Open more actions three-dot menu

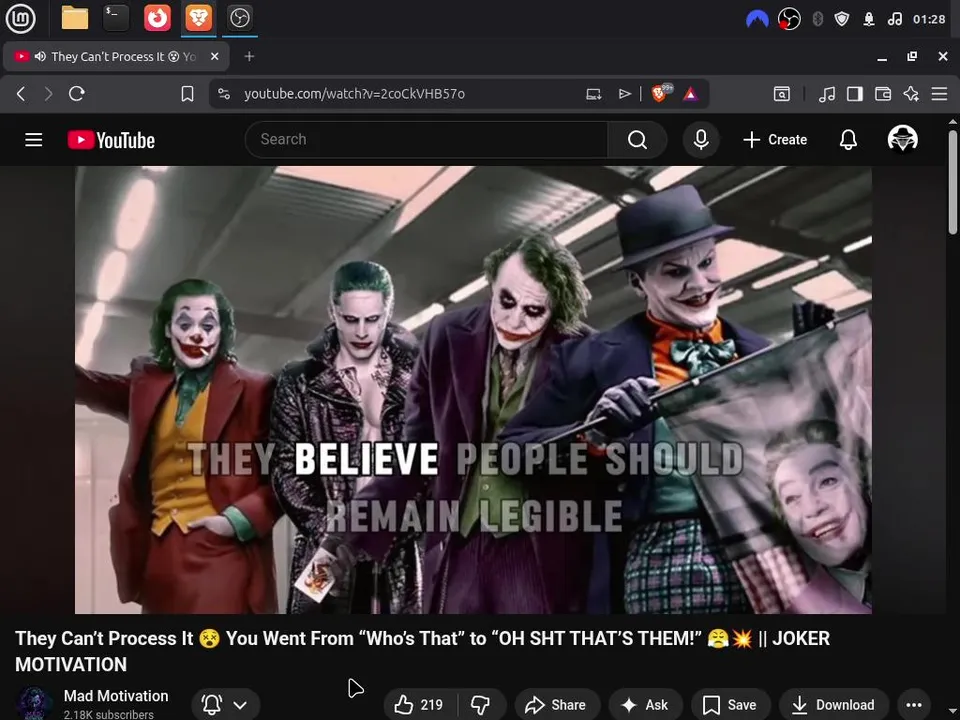(914, 705)
